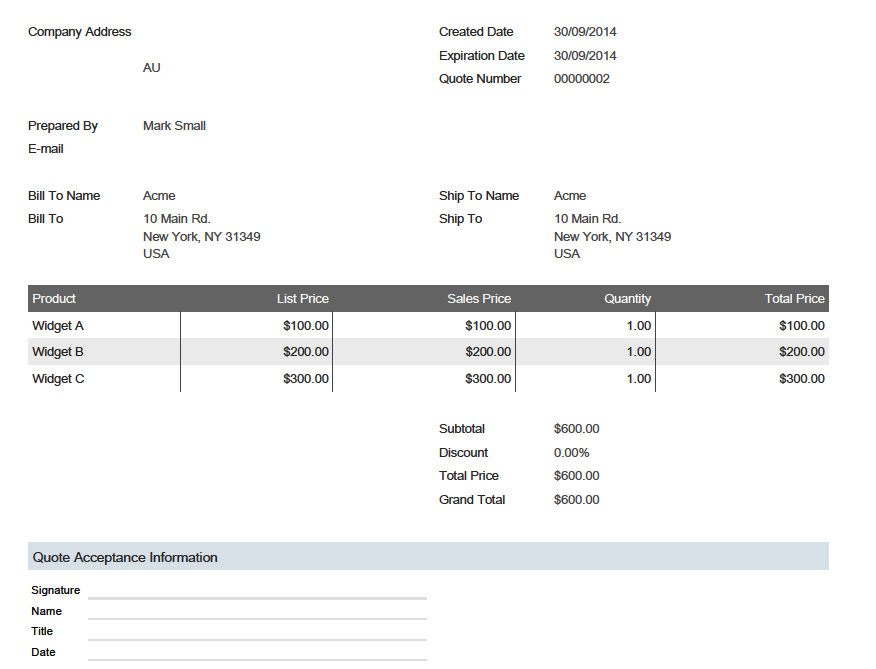Select the Discount value 0.00%
Screen dimensions: 876x669
(x=570, y=452)
